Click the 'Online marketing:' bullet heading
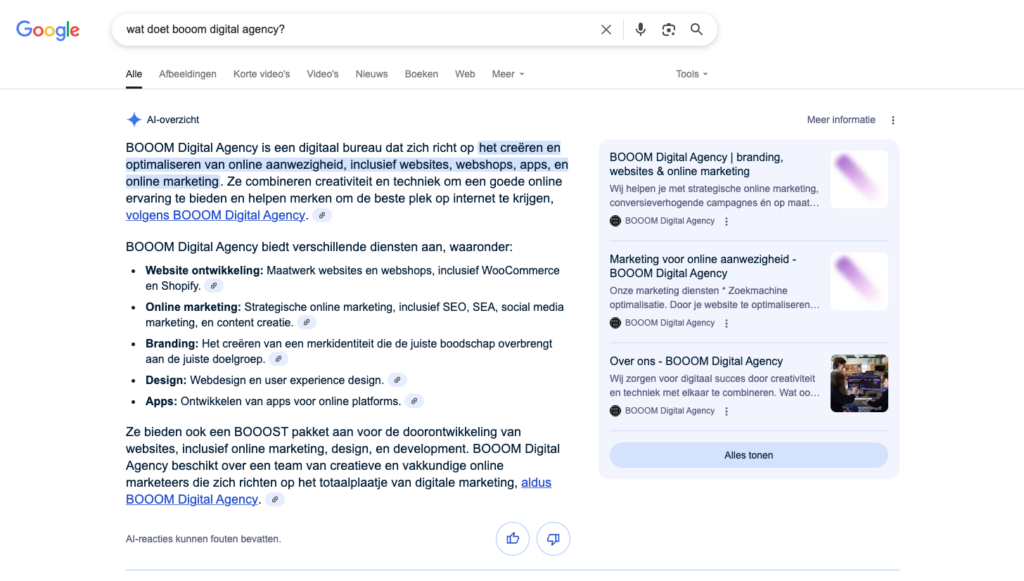The image size is (1024, 581). click(x=193, y=307)
